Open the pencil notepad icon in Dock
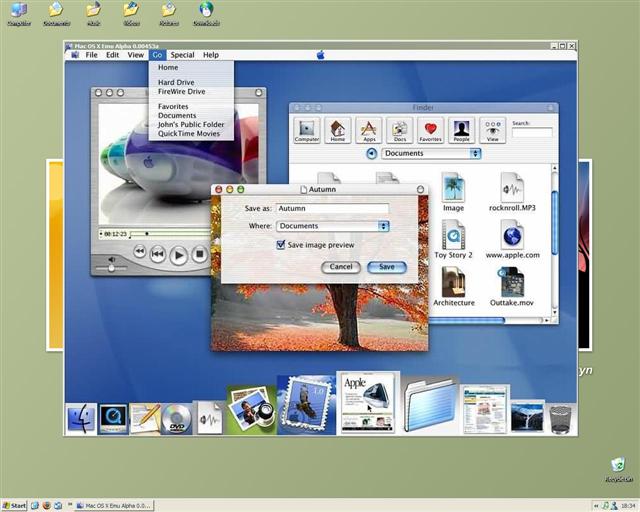The height and width of the screenshot is (512, 640). (x=145, y=419)
